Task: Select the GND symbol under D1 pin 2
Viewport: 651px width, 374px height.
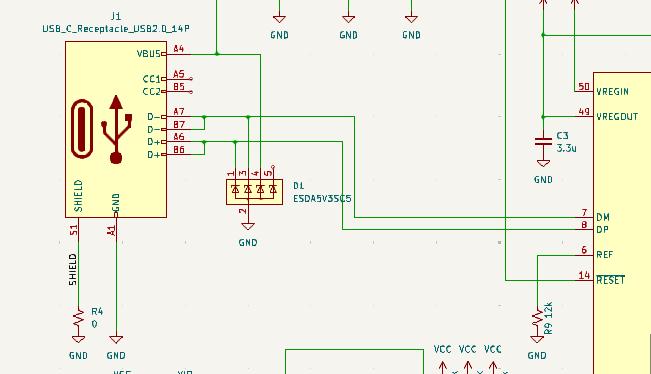Action: tap(248, 227)
